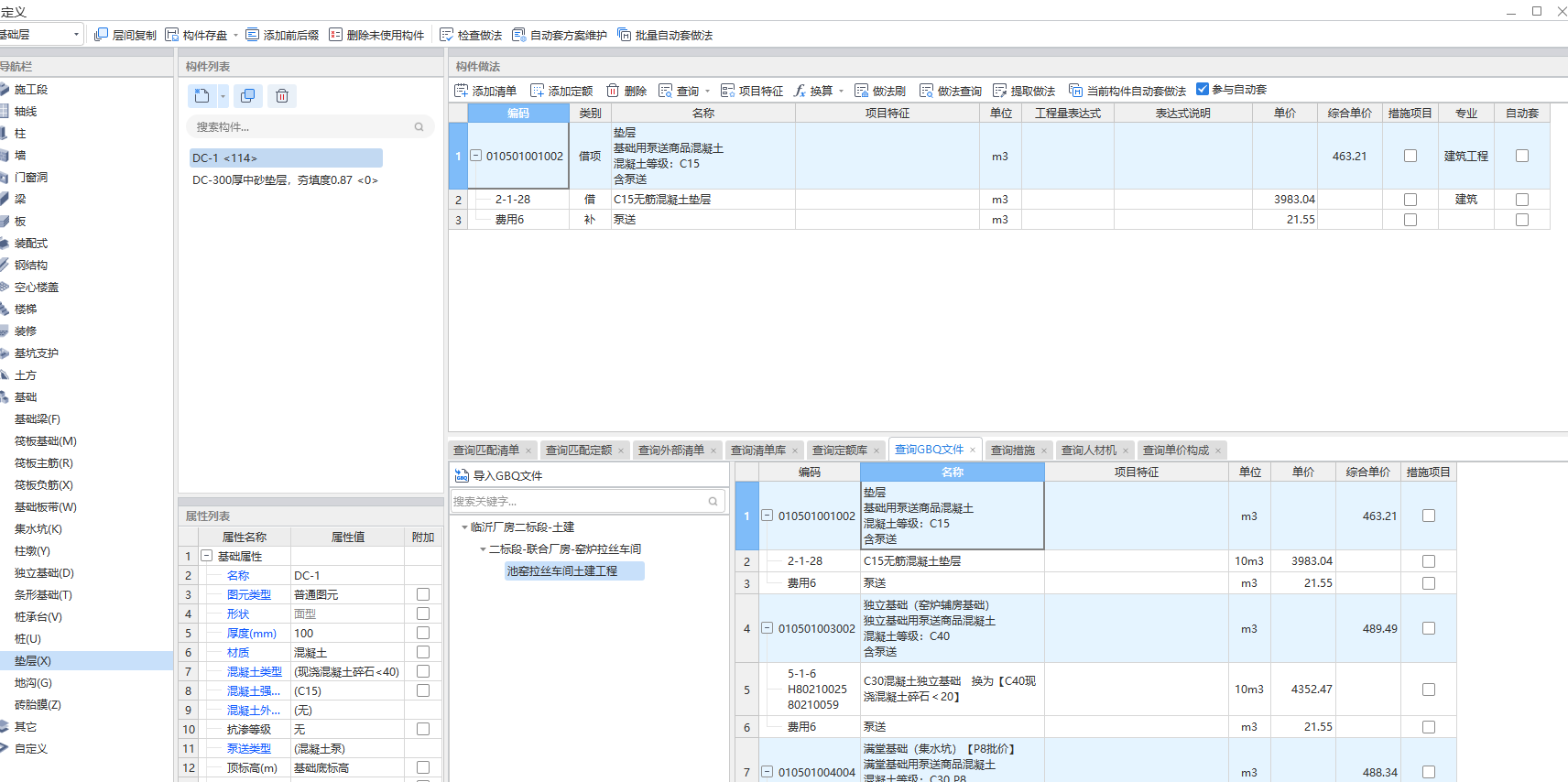Use 做法刷 tool

[x=880, y=91]
